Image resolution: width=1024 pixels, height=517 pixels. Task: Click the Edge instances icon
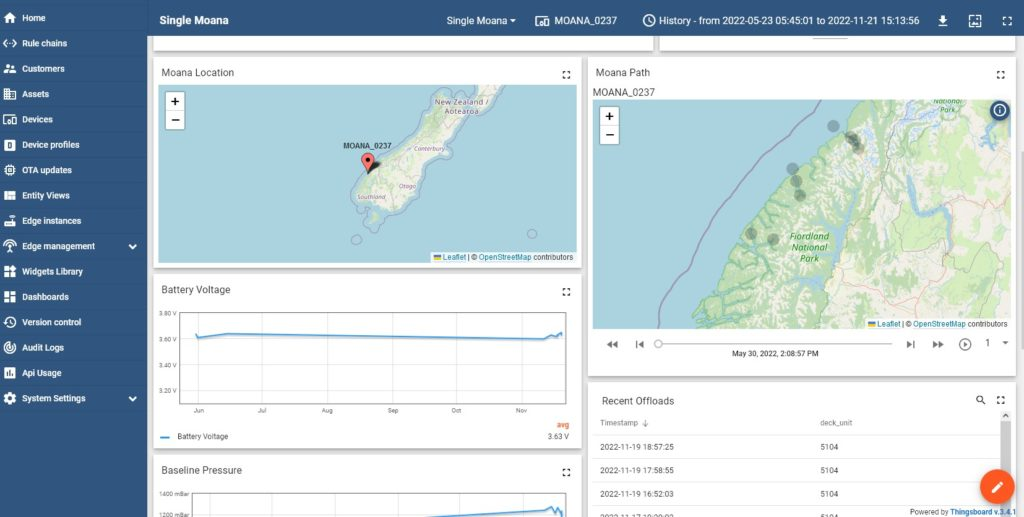click(x=10, y=221)
